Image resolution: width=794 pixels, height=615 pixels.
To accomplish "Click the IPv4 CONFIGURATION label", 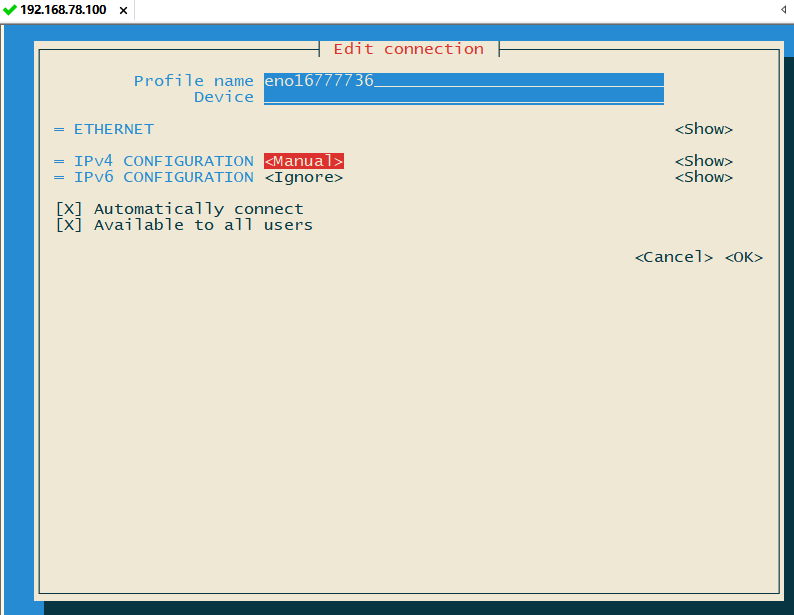I will [x=164, y=161].
